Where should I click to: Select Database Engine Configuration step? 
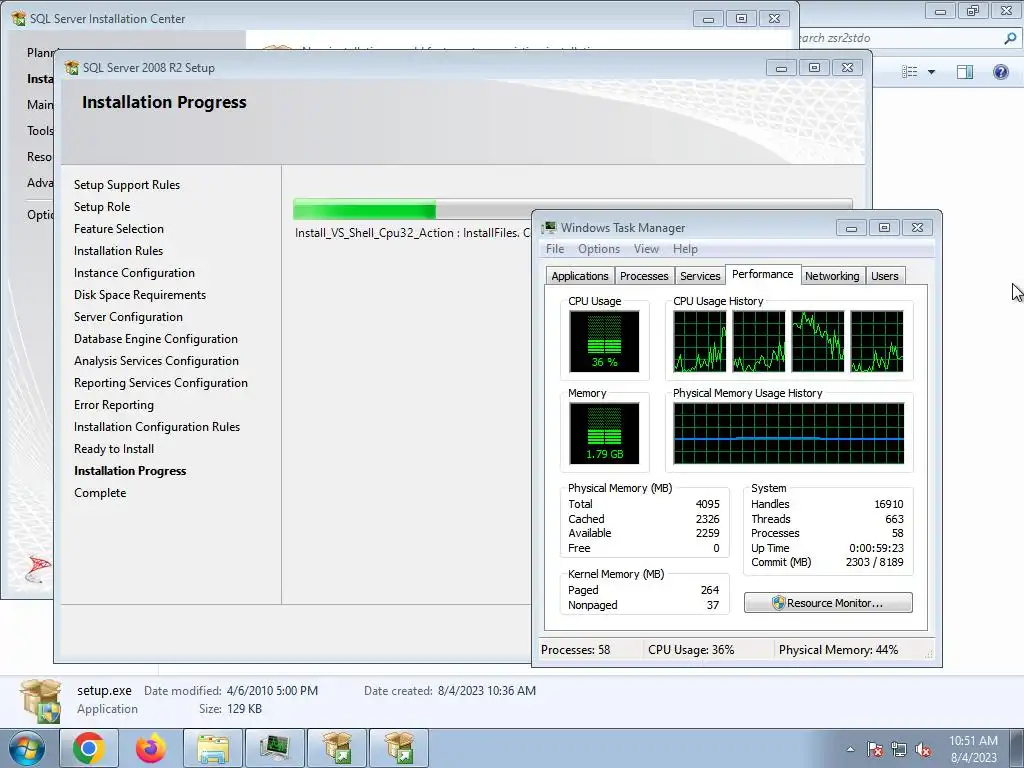tap(155, 339)
